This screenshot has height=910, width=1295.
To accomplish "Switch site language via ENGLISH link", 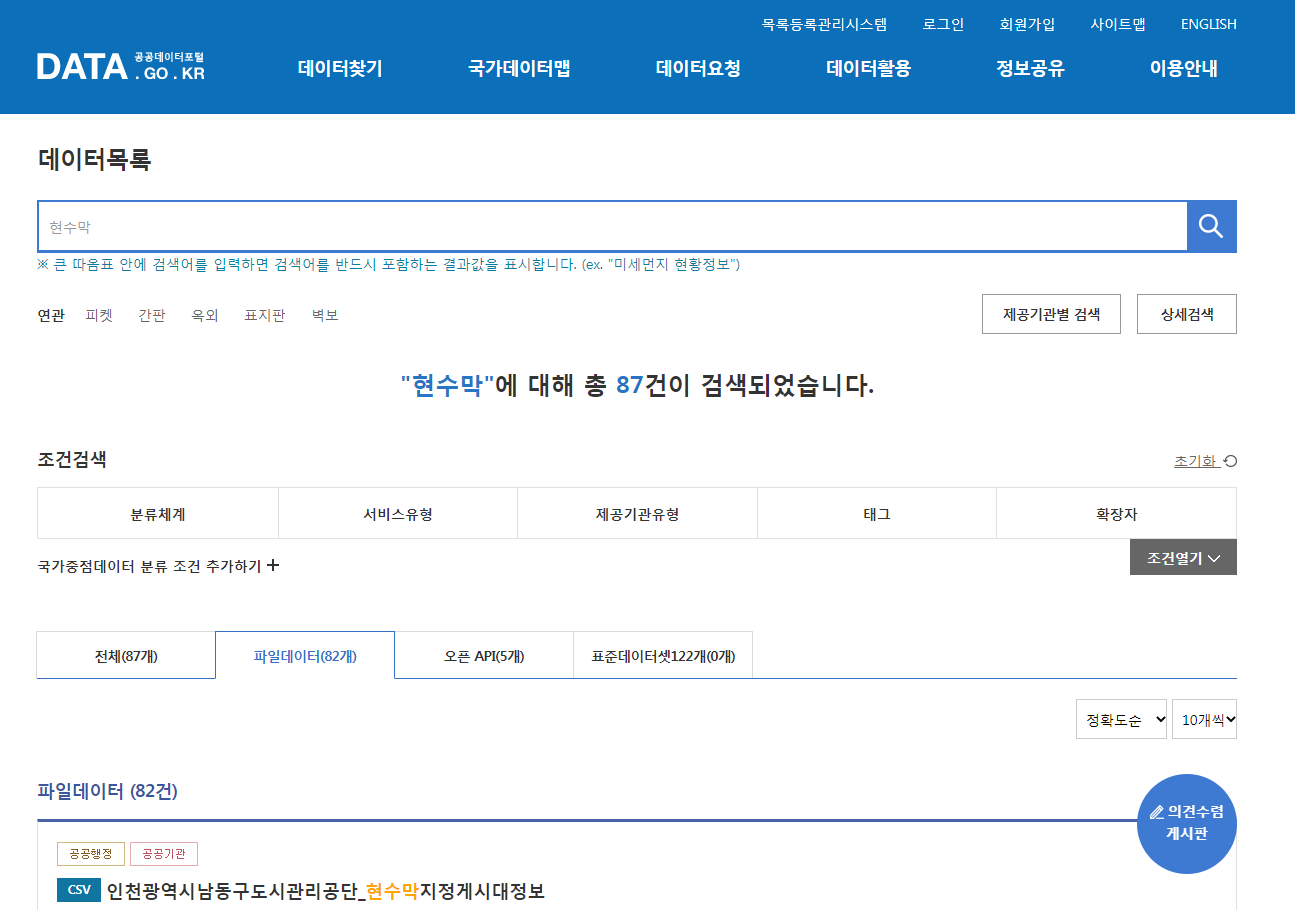I will coord(1208,24).
